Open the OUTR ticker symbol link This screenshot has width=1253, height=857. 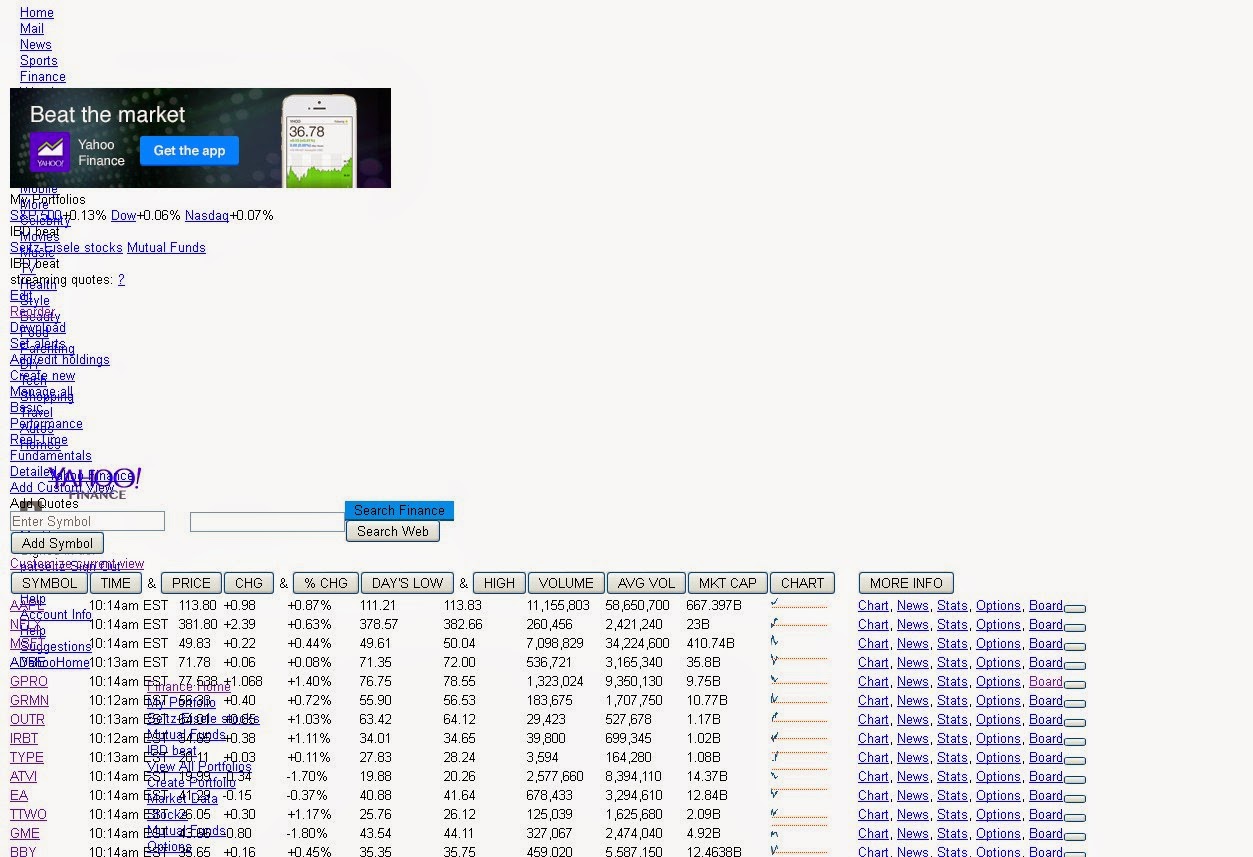coord(27,720)
